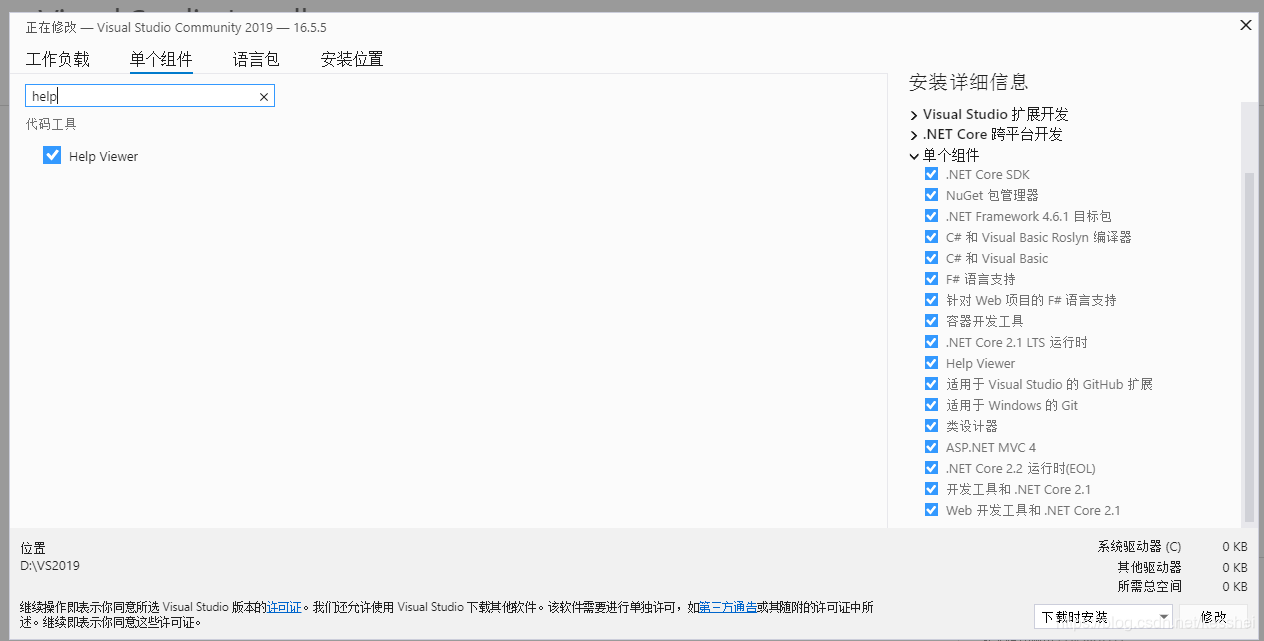Expand .NET Core 跨平台开发 section
This screenshot has height=641, width=1264.
914,134
